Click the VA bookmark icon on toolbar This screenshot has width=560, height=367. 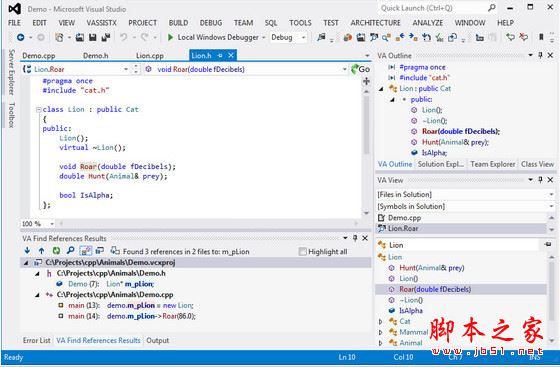coord(541,37)
